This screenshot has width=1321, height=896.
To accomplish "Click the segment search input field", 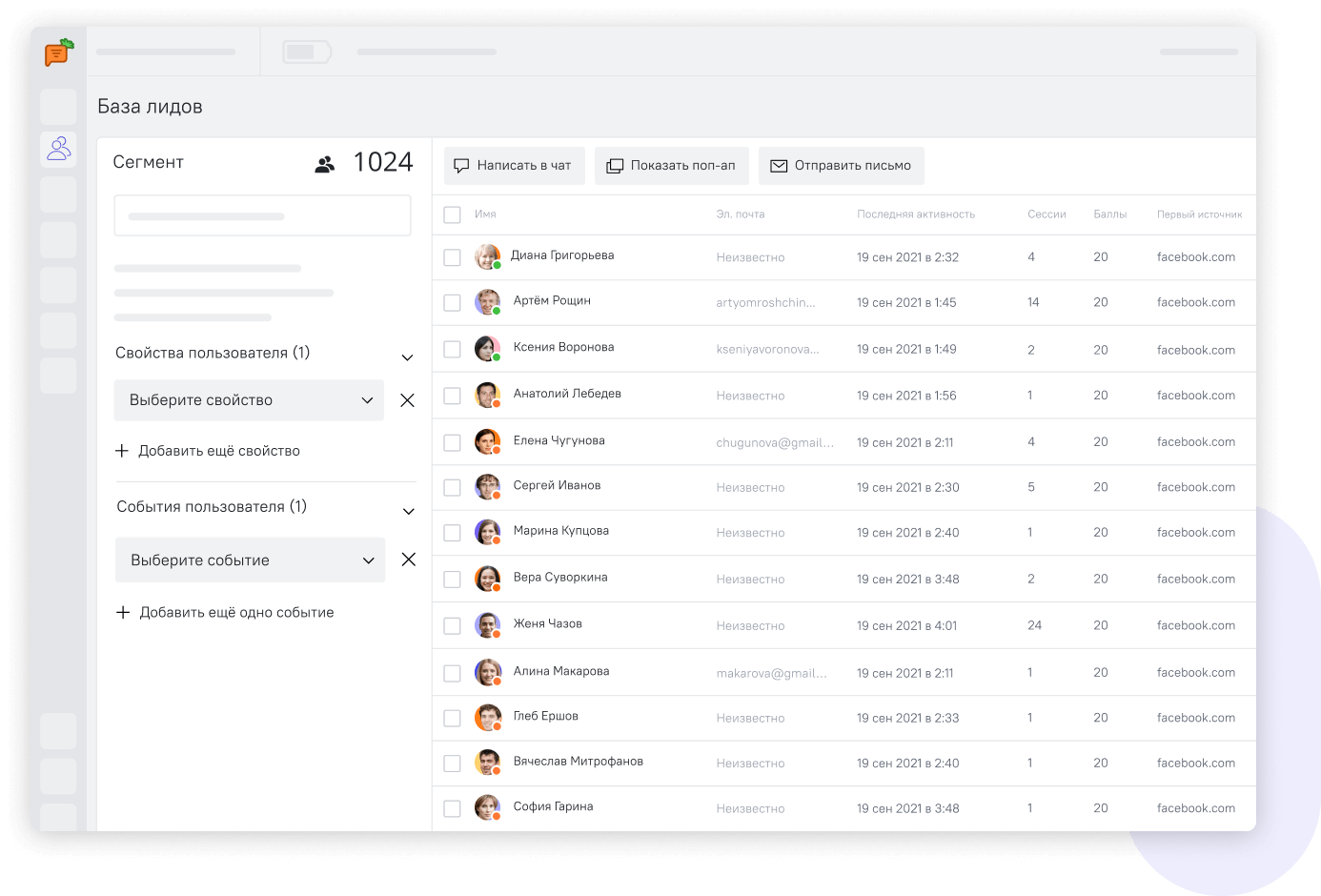I will 262,215.
